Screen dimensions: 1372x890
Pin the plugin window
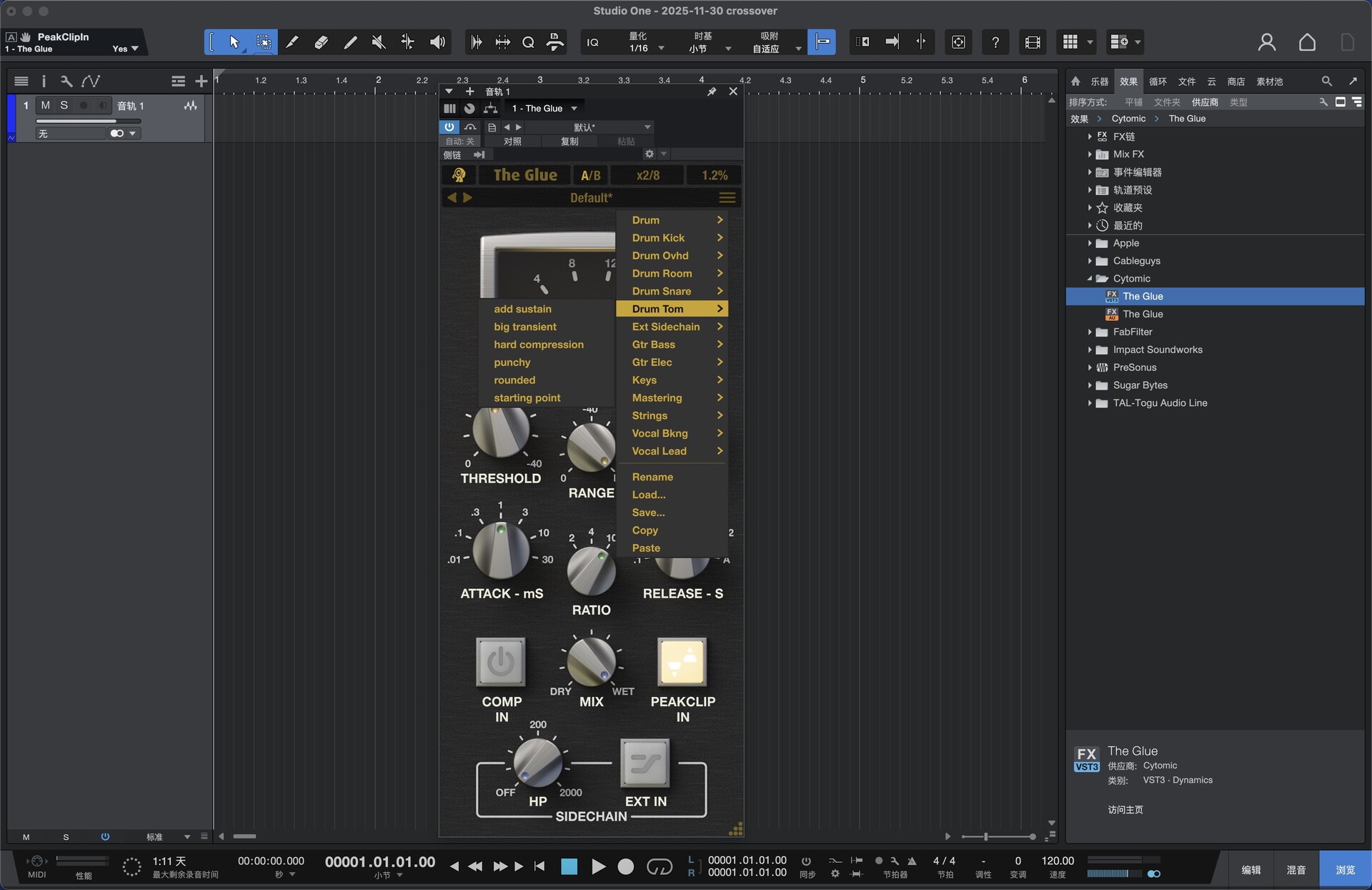[711, 92]
